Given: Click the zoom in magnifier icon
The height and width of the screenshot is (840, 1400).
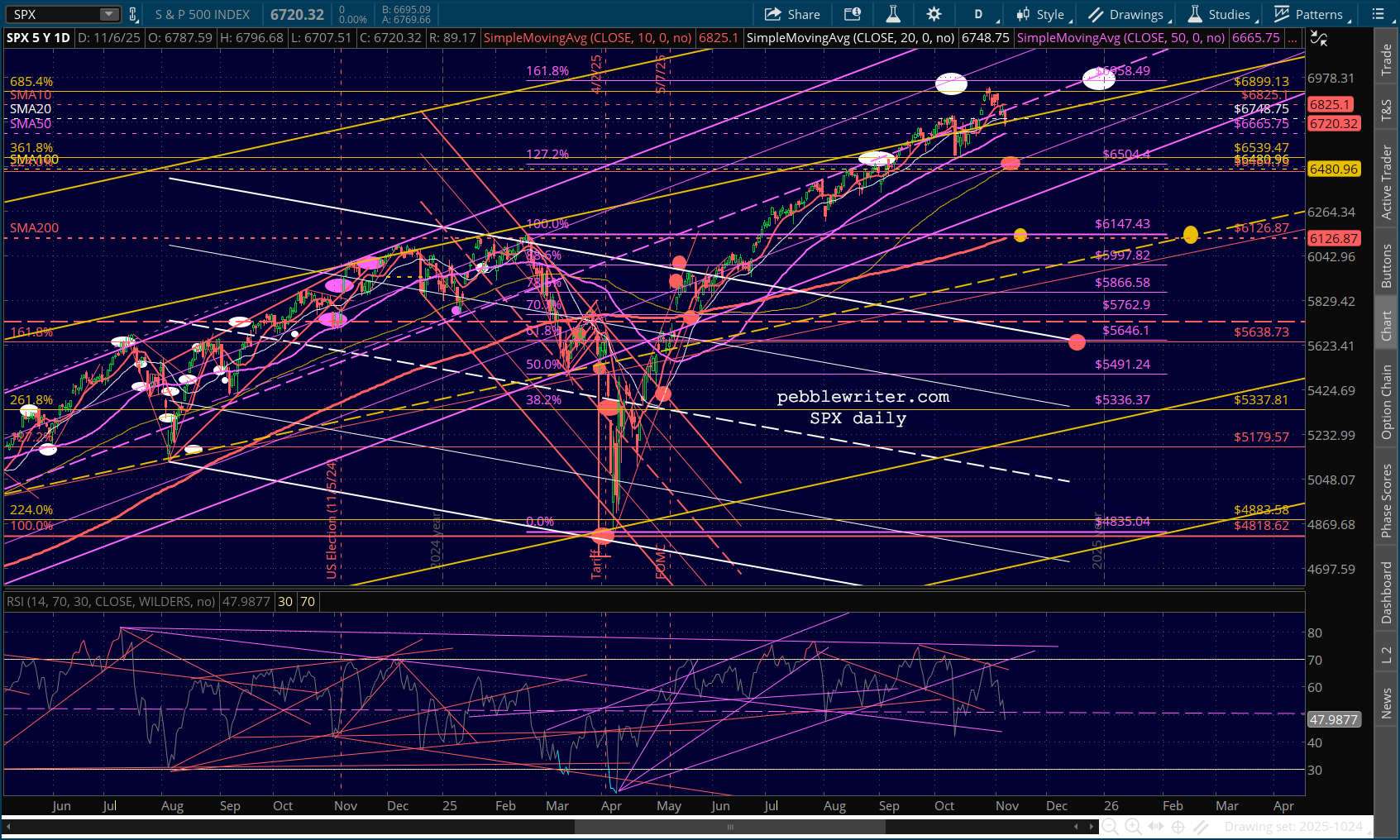Looking at the screenshot, I should (x=1133, y=826).
